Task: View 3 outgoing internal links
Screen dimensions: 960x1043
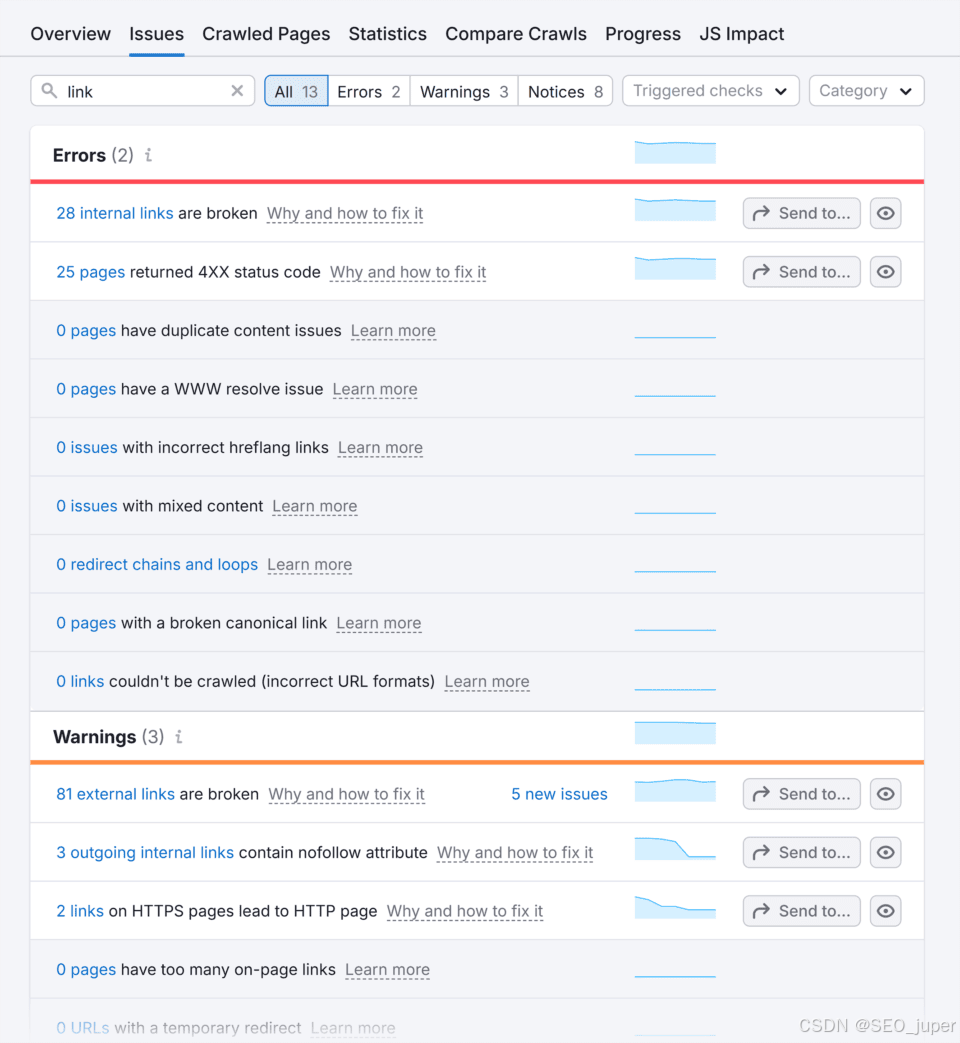Action: pos(145,853)
